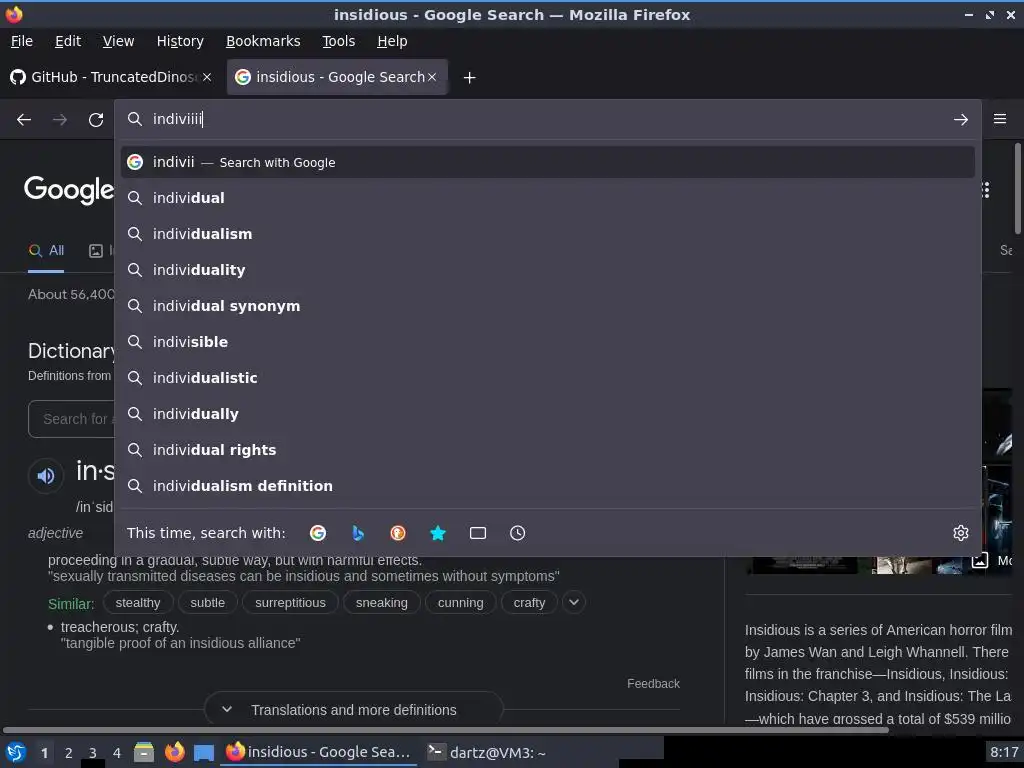Image resolution: width=1024 pixels, height=768 pixels.
Task: Select suggestion 'individualism definition'
Action: (x=547, y=486)
